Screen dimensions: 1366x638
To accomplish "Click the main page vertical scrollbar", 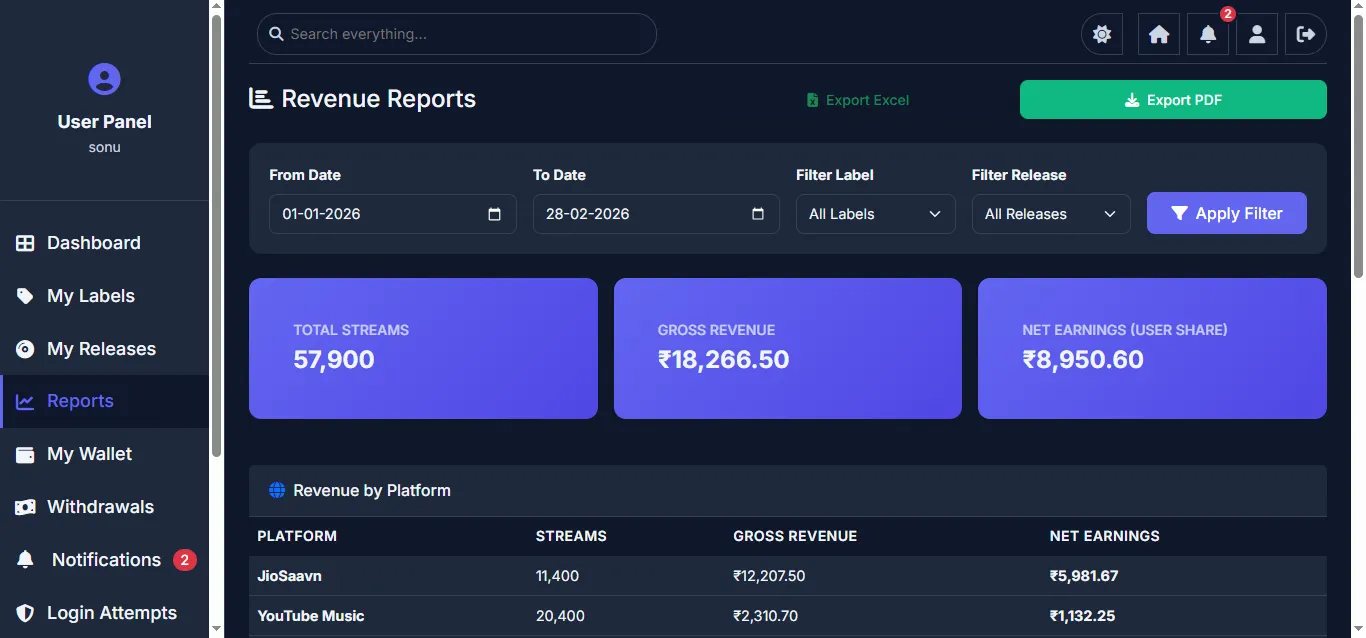I will click(x=1358, y=146).
